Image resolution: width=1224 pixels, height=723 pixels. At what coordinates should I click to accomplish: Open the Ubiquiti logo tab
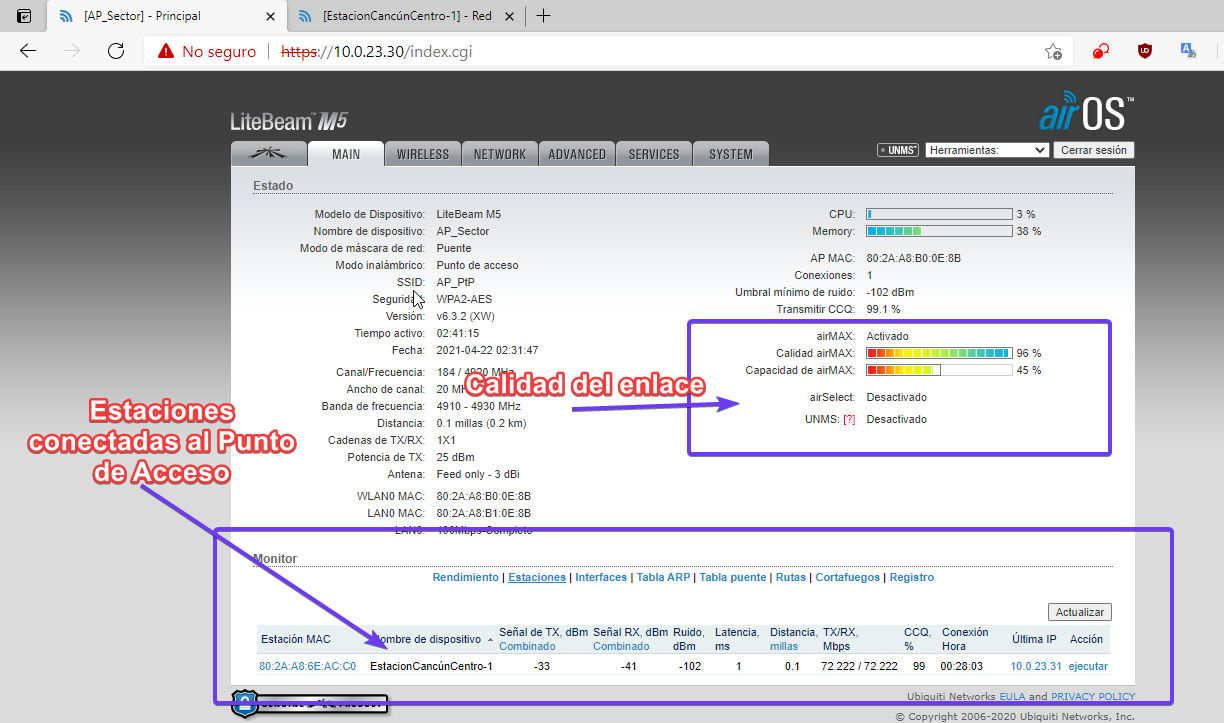coord(267,154)
